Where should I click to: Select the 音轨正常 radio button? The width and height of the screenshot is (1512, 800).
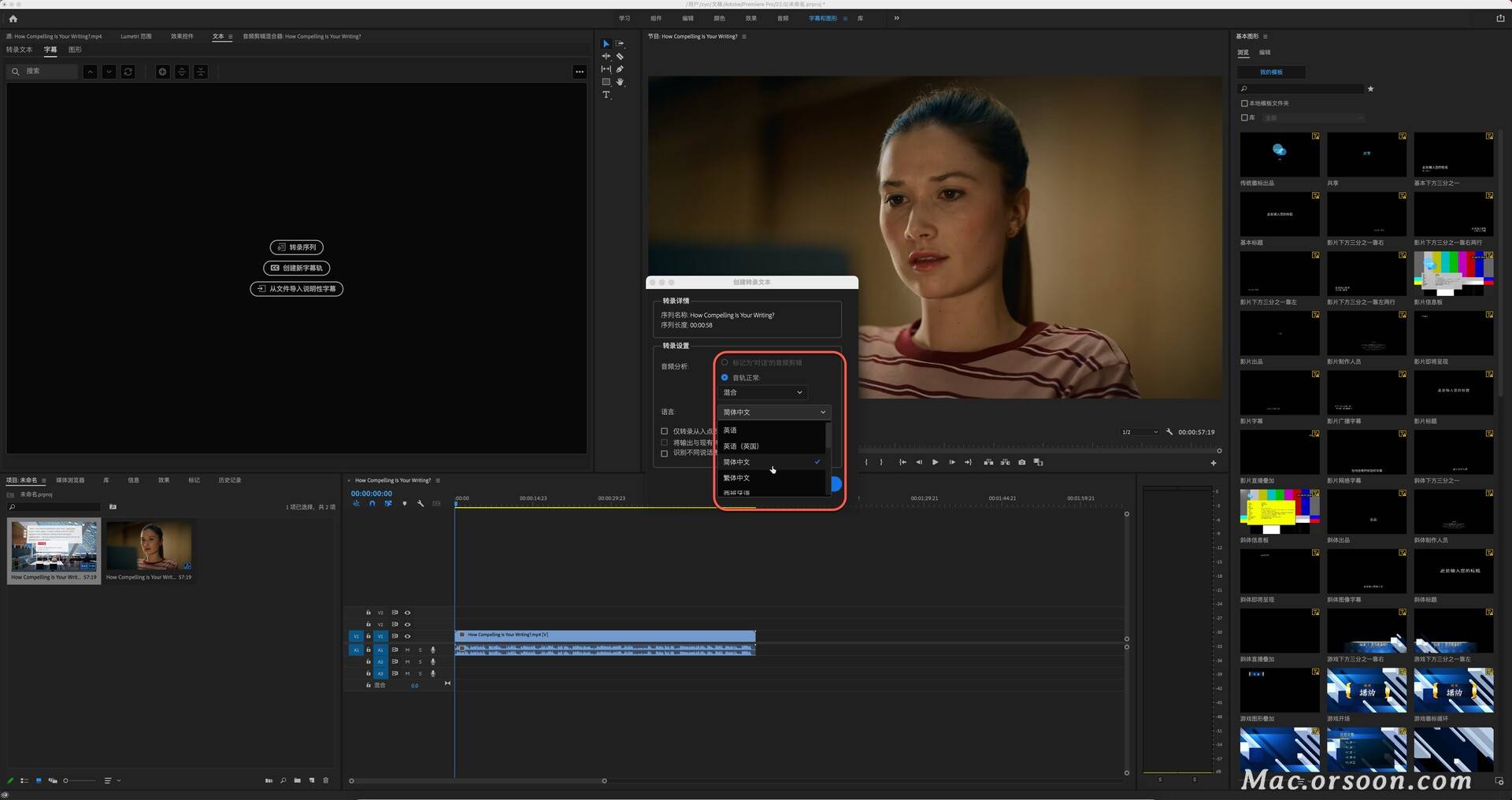pos(724,377)
